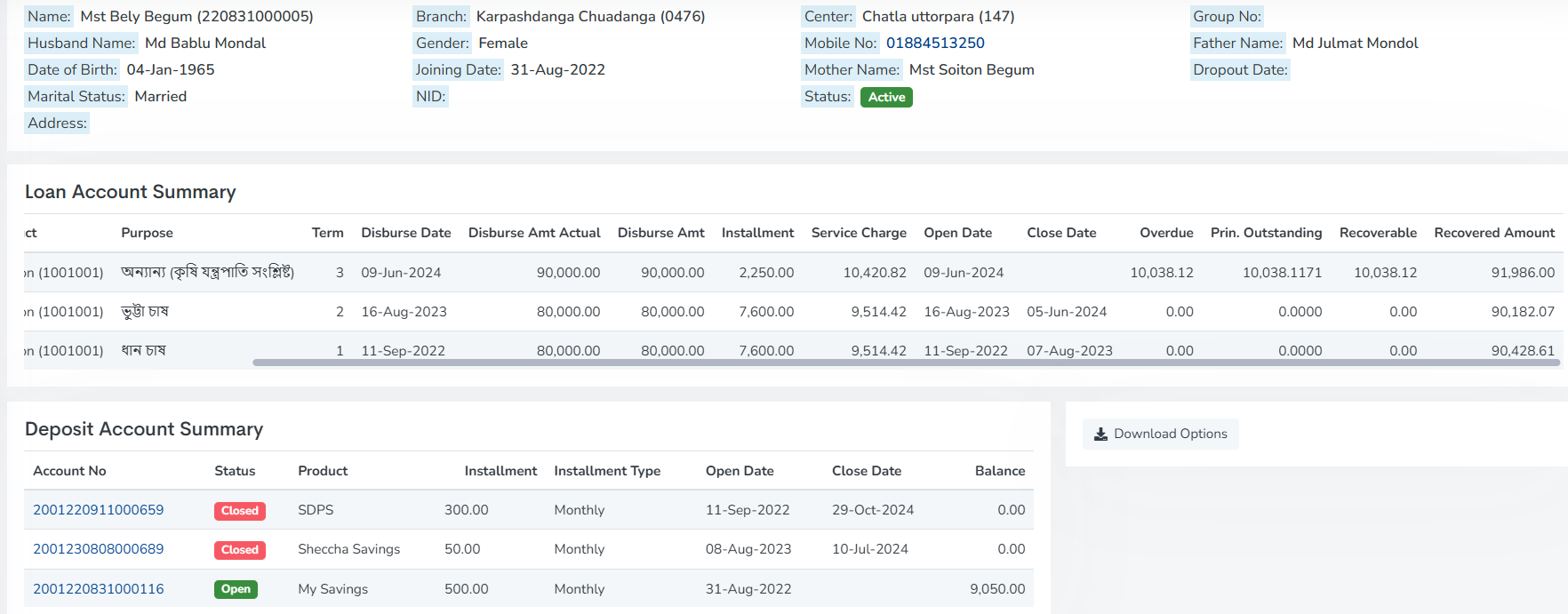1568x614 pixels.
Task: Click the My Savings product cell
Action: [x=332, y=589]
